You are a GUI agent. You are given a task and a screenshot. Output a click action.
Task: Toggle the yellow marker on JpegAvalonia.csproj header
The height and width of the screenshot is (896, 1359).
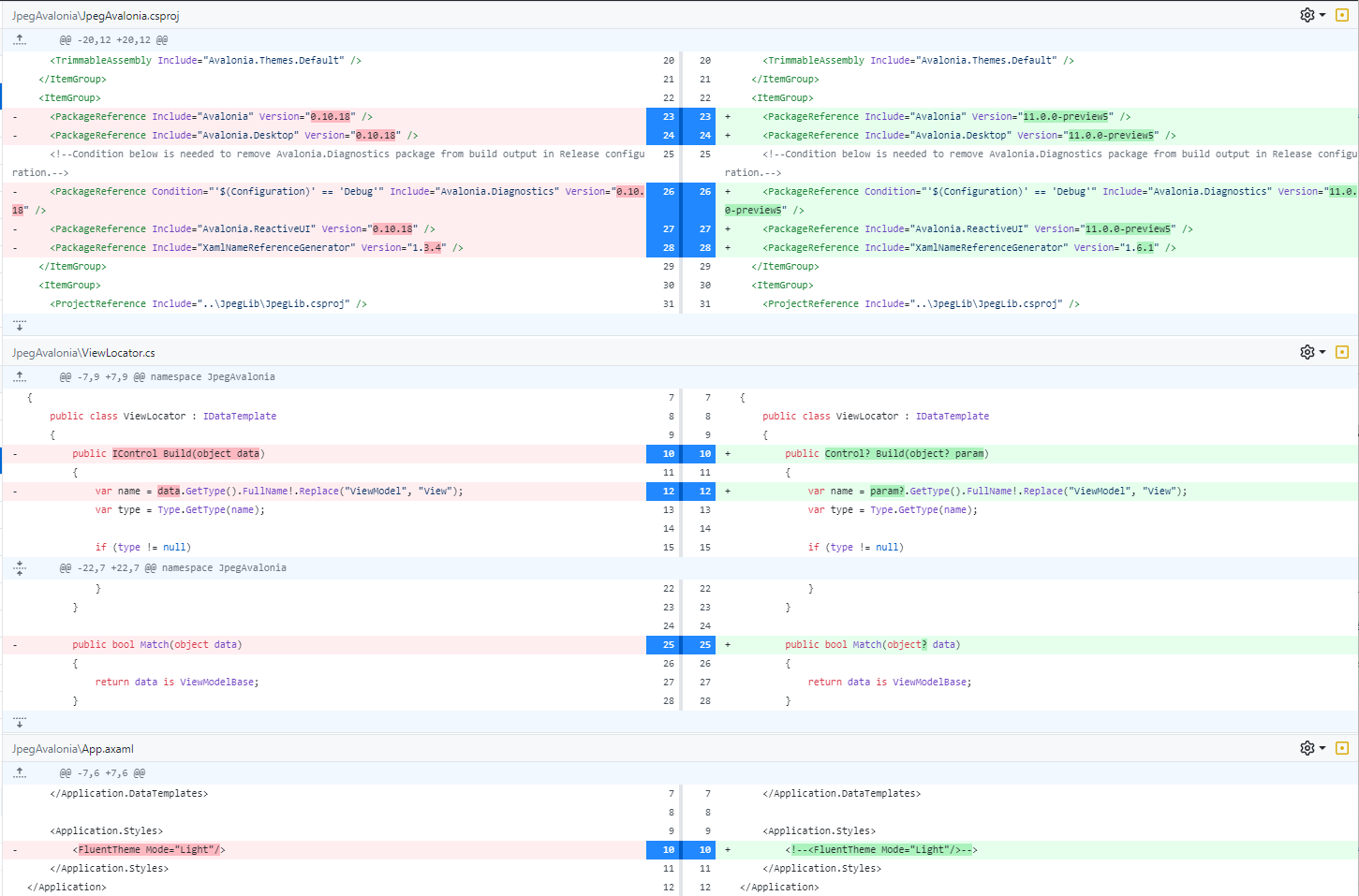coord(1342,14)
